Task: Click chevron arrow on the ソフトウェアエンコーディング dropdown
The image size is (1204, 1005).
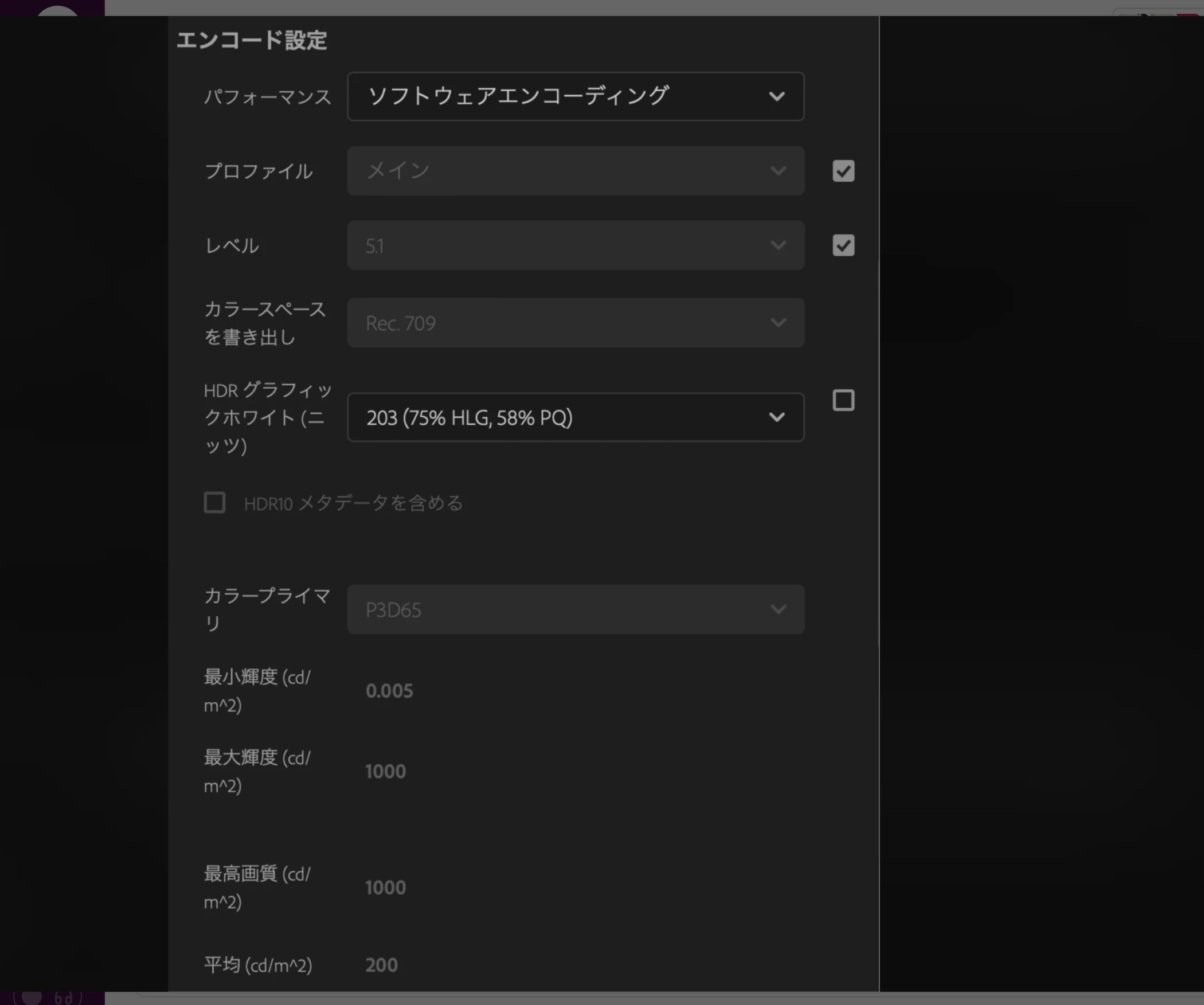Action: tap(776, 96)
